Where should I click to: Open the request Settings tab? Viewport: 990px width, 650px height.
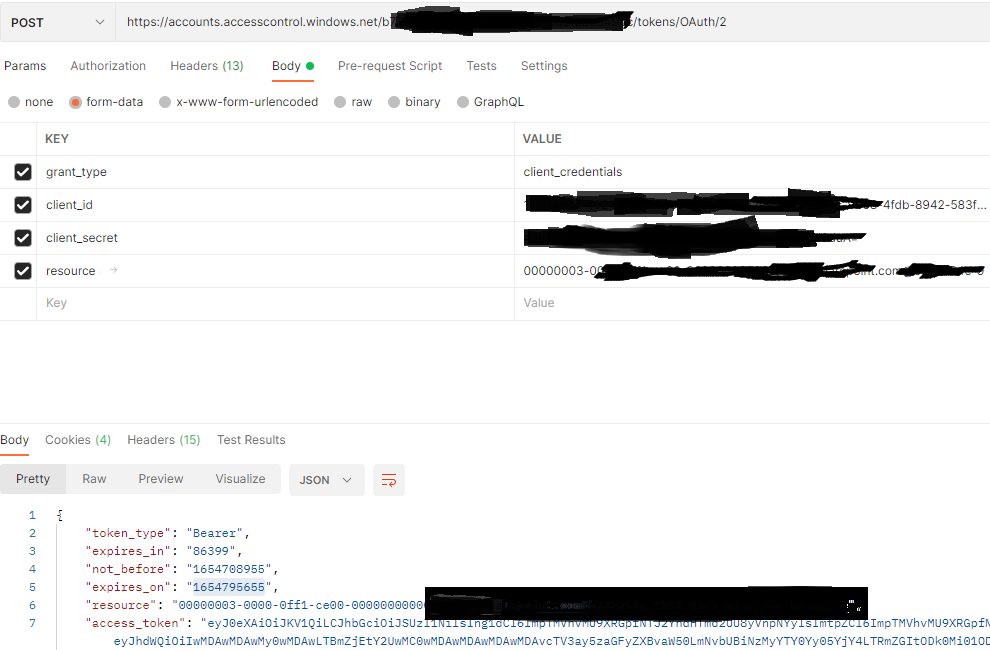[x=544, y=66]
